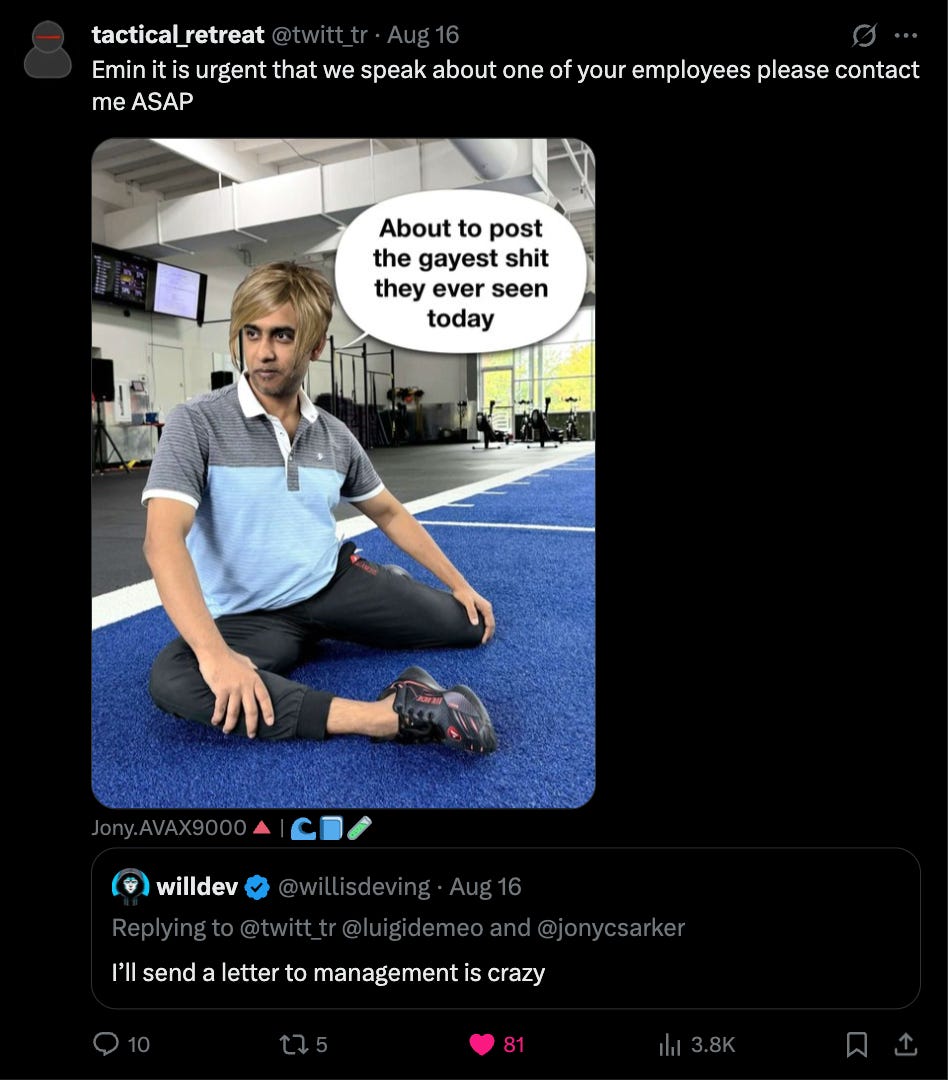
Task: Open the Aug 16 post timestamp
Action: [423, 34]
